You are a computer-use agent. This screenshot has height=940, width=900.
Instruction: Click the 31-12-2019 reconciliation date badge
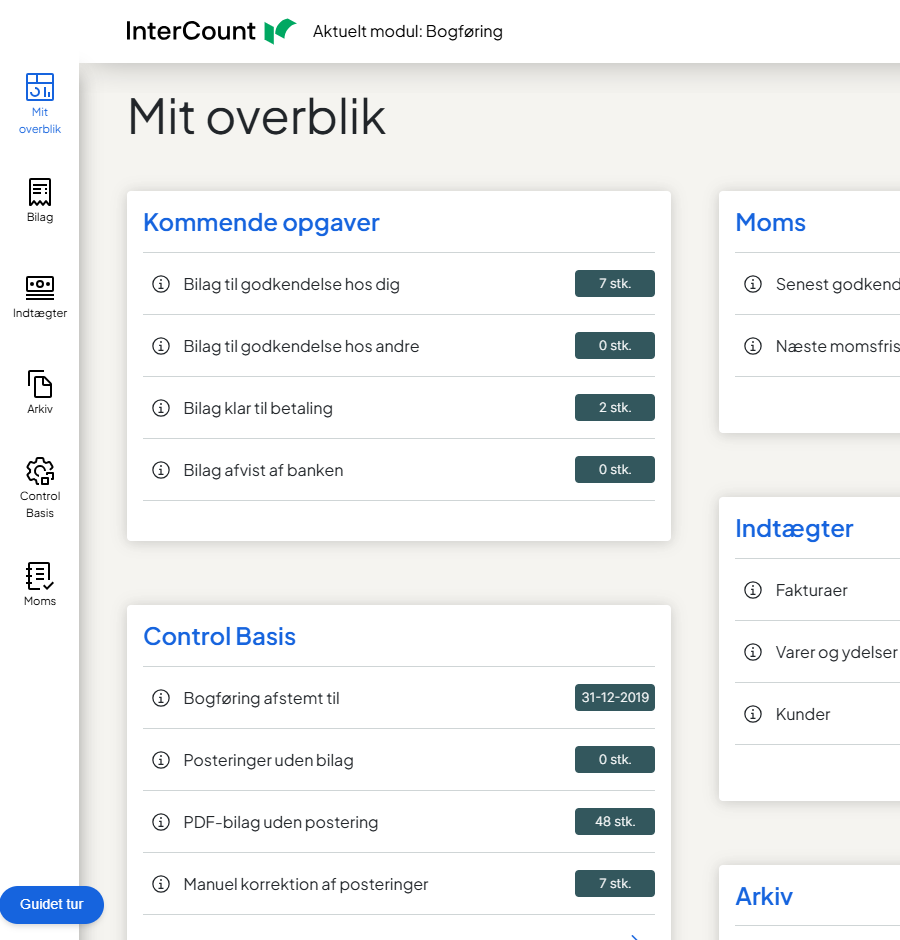(x=614, y=698)
